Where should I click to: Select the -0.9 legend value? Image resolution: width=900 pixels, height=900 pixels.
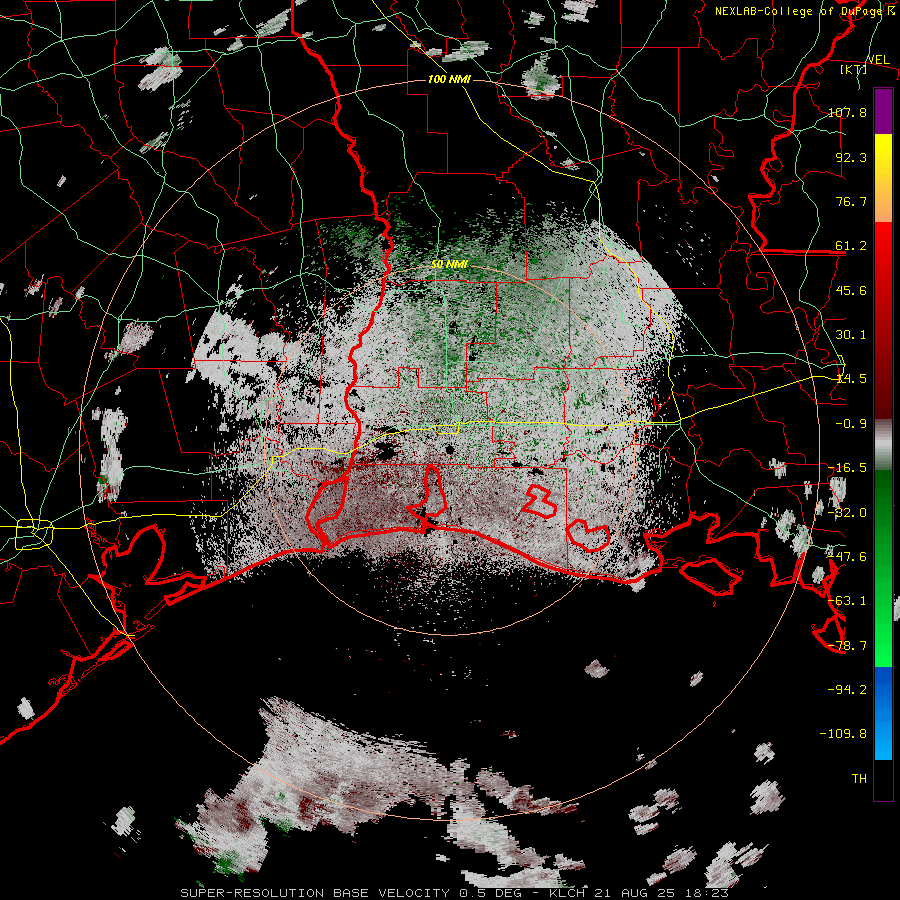(851, 424)
